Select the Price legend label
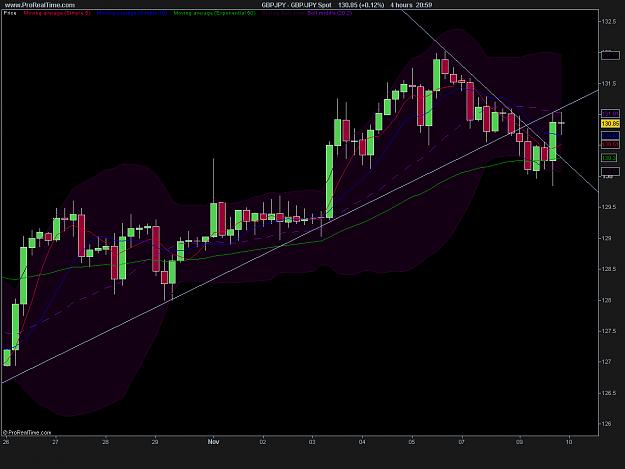625x469 pixels. click(x=10, y=13)
